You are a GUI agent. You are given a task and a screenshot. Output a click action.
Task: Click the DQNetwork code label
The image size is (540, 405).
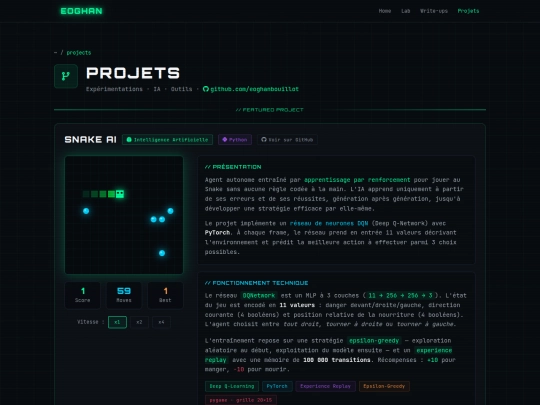tap(259, 295)
